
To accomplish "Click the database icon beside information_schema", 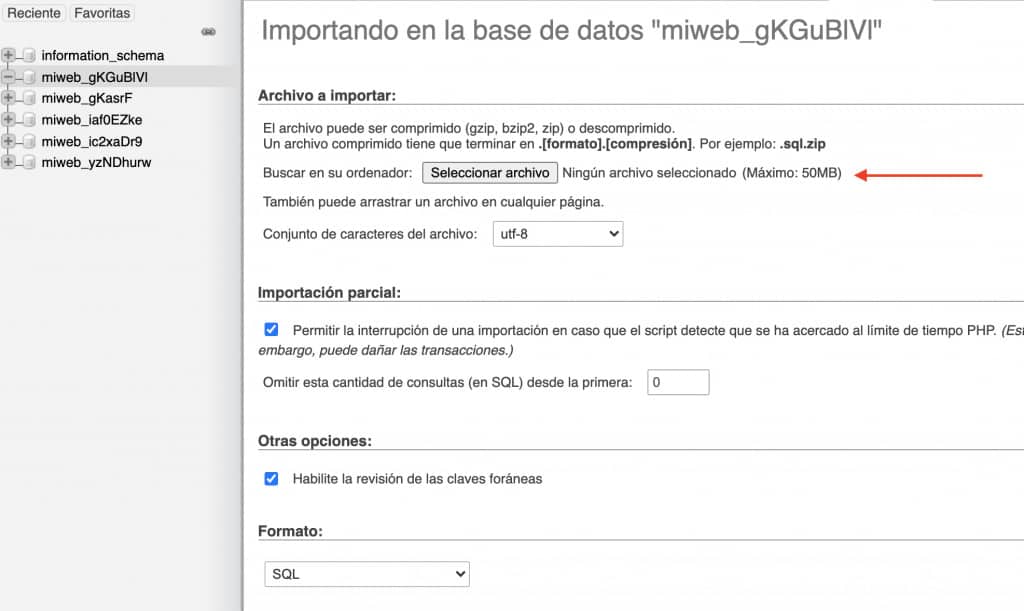I will click(29, 54).
